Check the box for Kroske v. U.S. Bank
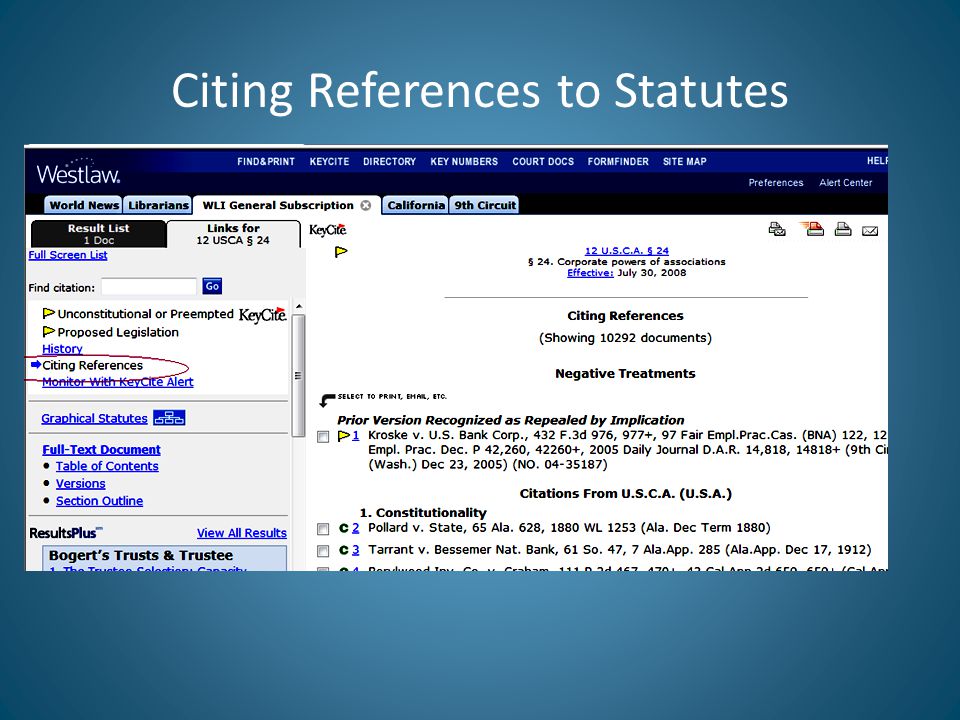Viewport: 960px width, 720px height. point(323,437)
